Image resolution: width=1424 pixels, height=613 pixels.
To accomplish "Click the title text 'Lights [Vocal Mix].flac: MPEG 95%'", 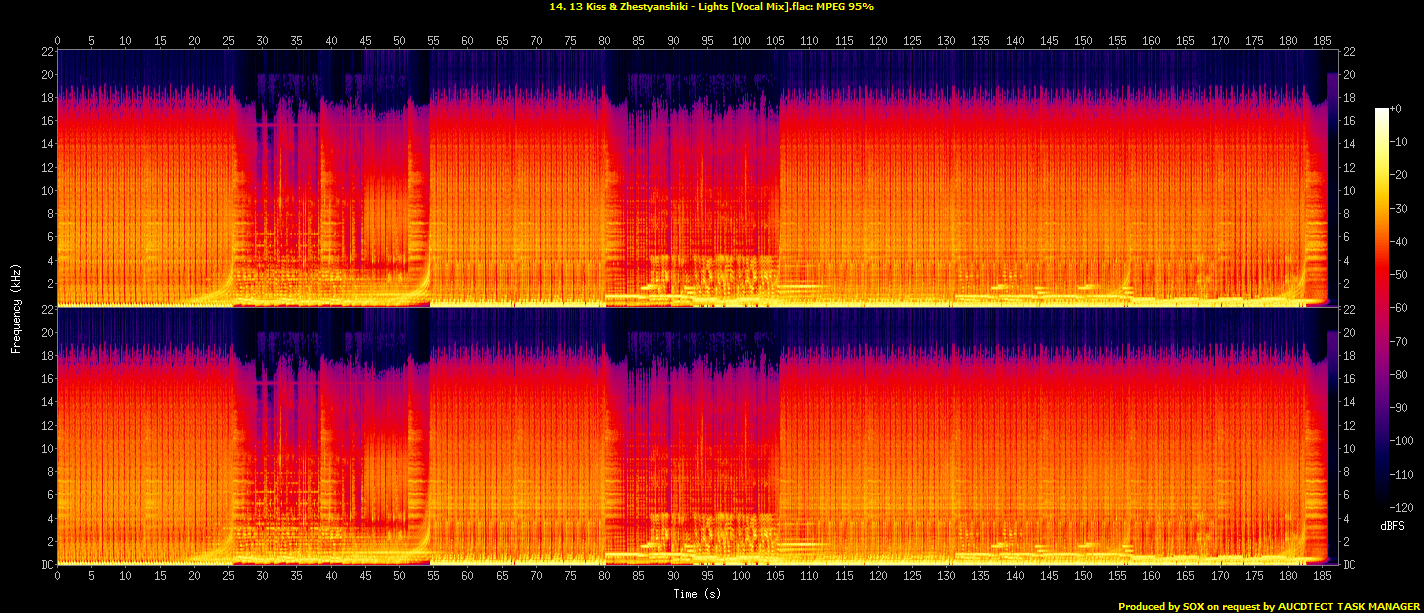I will click(784, 6).
